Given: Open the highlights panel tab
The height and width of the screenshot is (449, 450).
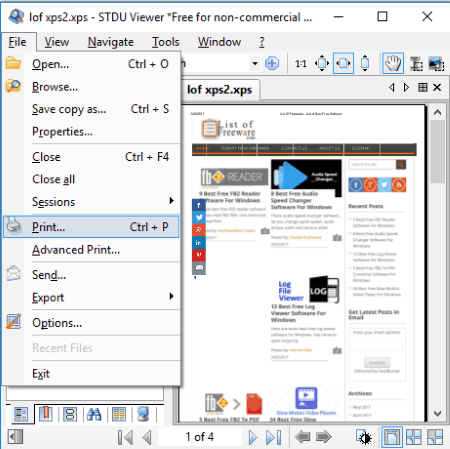Looking at the screenshot, I should tap(119, 414).
